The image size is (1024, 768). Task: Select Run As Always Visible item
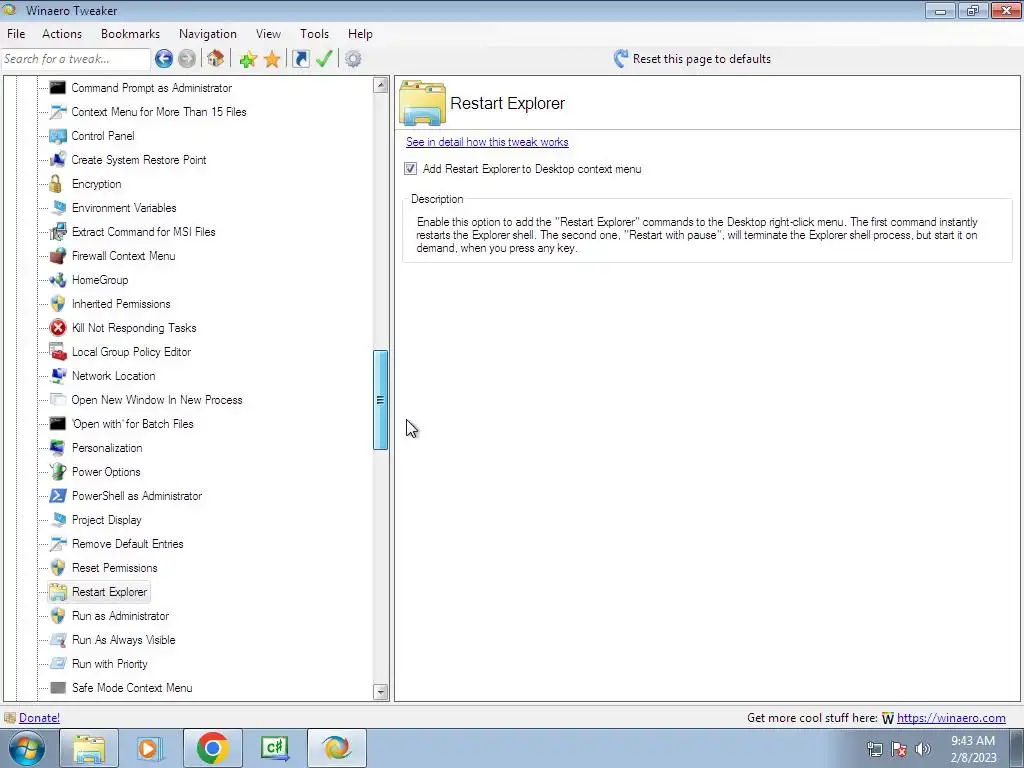point(123,640)
